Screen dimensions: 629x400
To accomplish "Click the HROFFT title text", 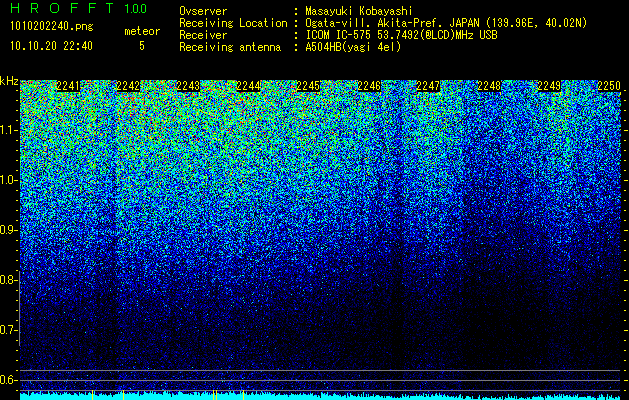I will (63, 8).
